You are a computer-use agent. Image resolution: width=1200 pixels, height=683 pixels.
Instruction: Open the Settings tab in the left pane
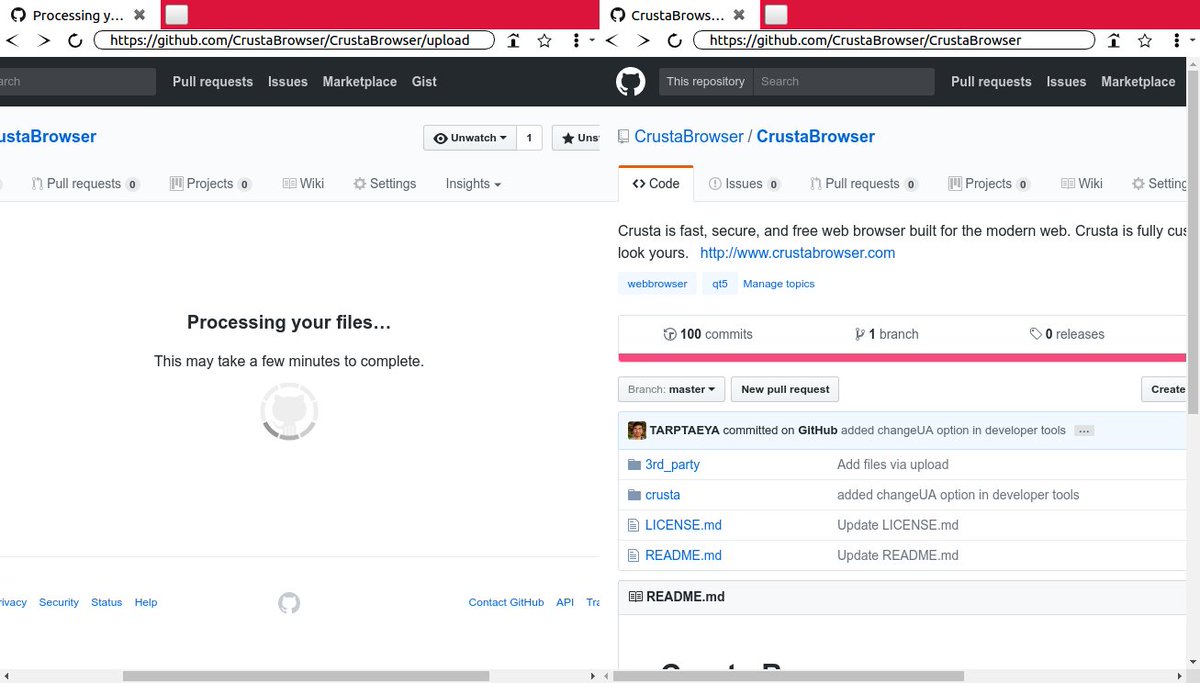coord(384,184)
